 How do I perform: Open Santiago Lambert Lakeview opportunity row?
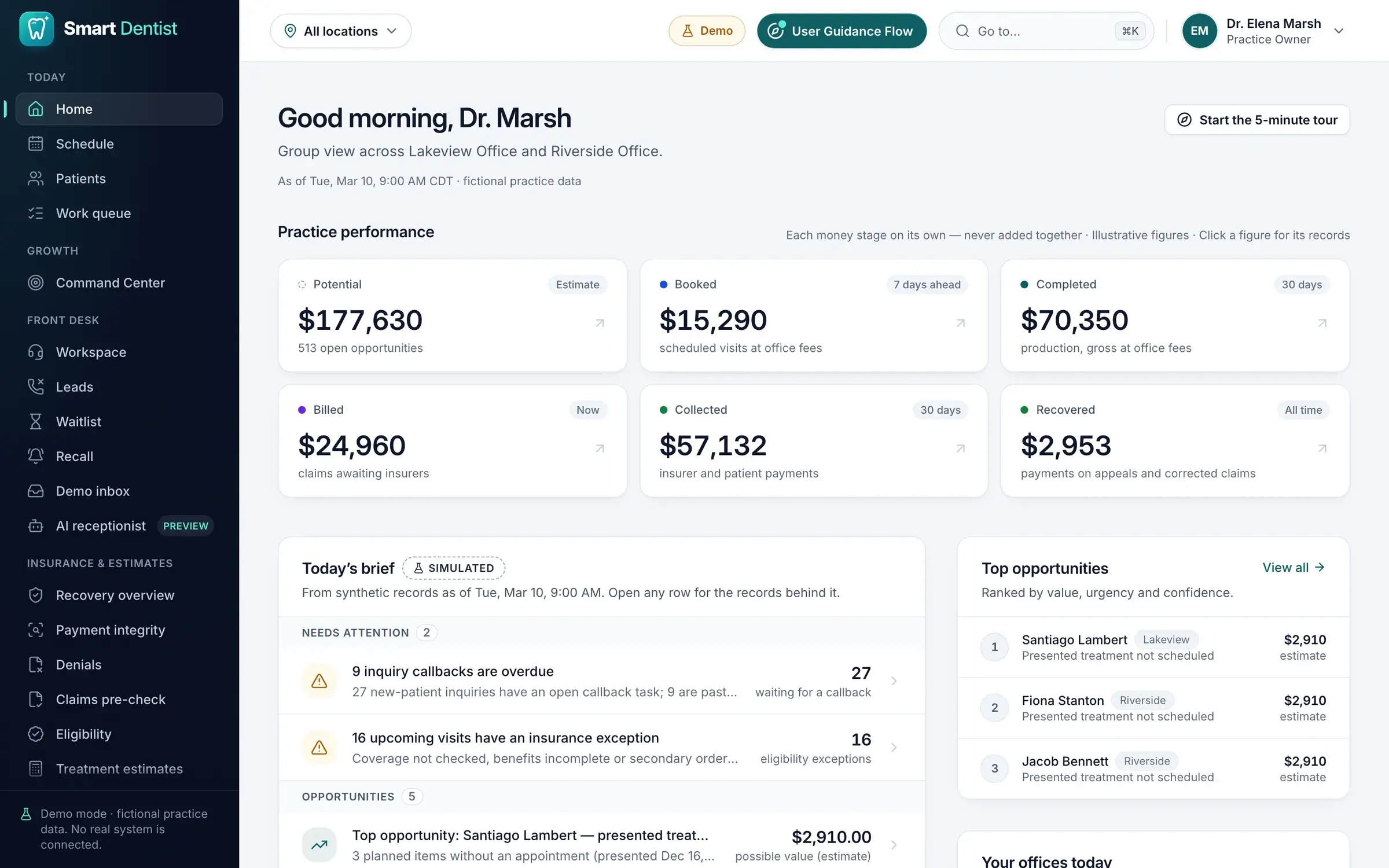click(x=1153, y=647)
